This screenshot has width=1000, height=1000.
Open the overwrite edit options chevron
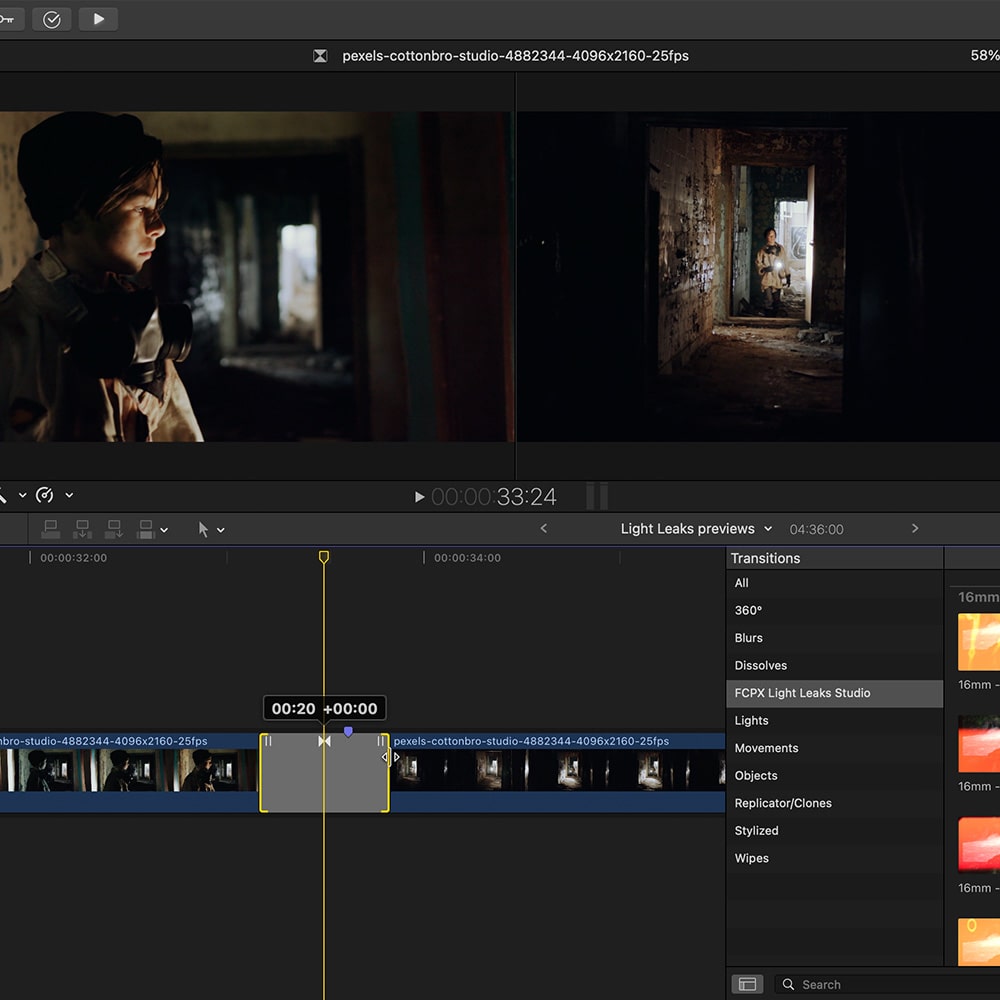click(x=164, y=530)
